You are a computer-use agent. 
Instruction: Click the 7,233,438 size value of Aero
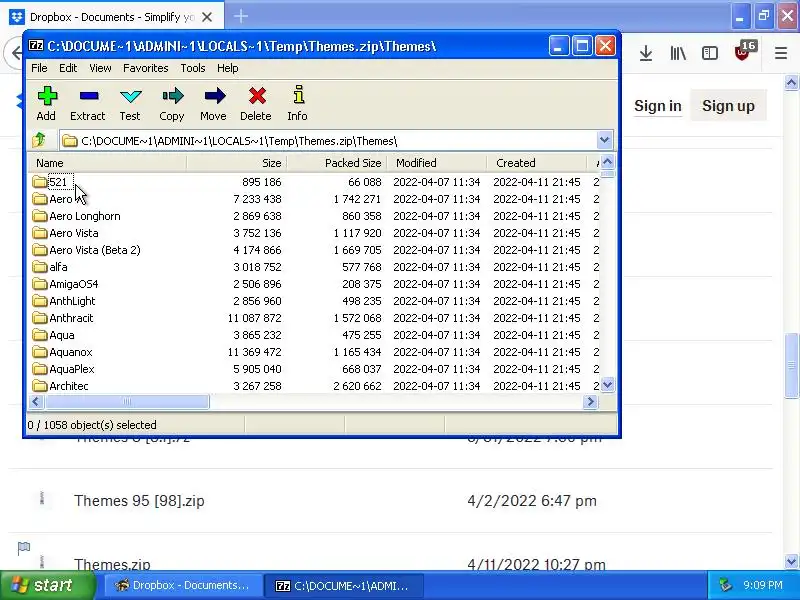click(257, 199)
